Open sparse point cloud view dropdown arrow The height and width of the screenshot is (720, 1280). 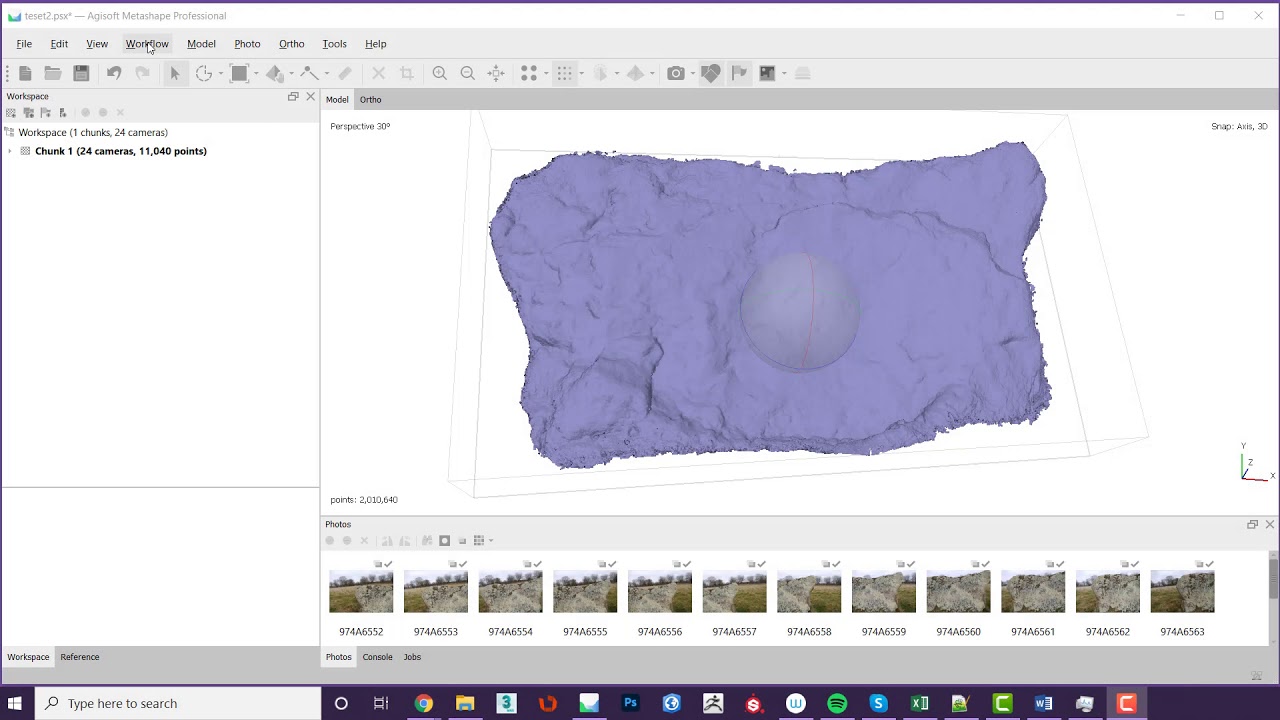pos(546,73)
